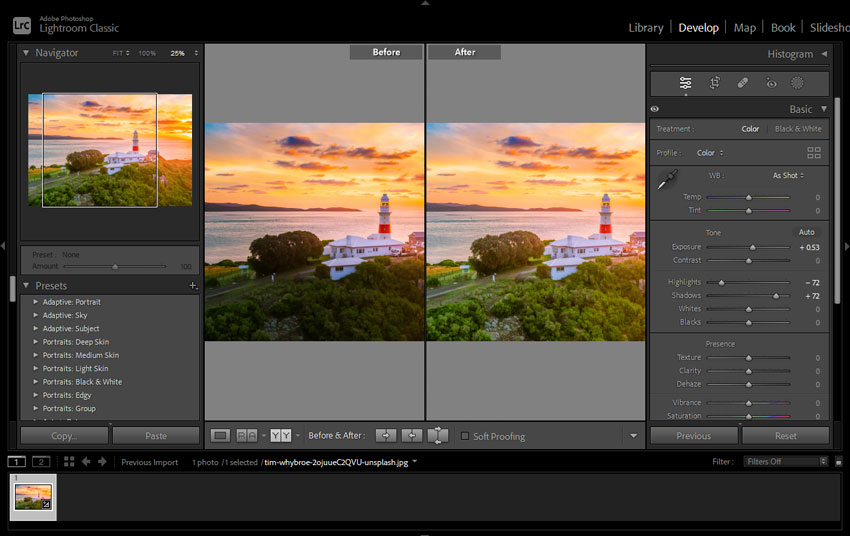This screenshot has width=850, height=536.
Task: Open the WB As Shot dropdown
Action: coord(788,176)
